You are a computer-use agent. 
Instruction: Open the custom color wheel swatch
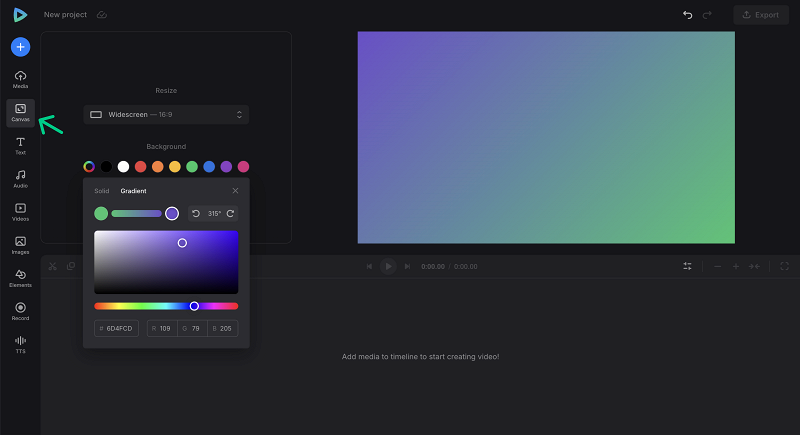[89, 167]
